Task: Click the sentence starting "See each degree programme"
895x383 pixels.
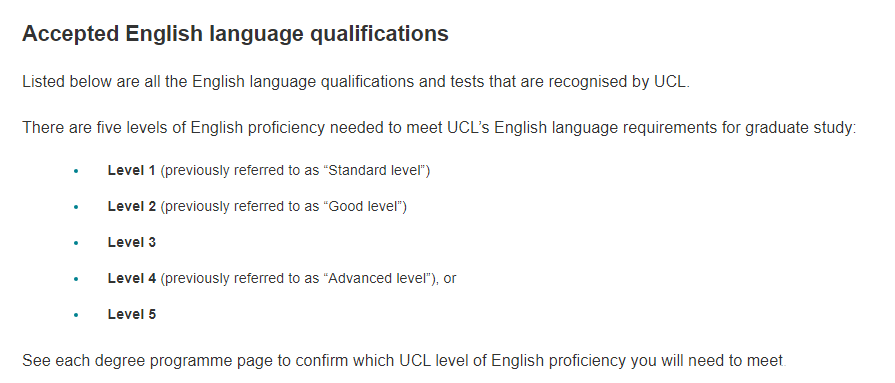Action: click(404, 361)
